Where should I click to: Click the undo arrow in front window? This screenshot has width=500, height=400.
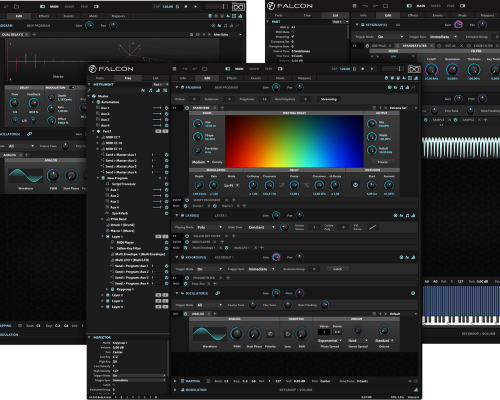pyautogui.click(x=185, y=69)
